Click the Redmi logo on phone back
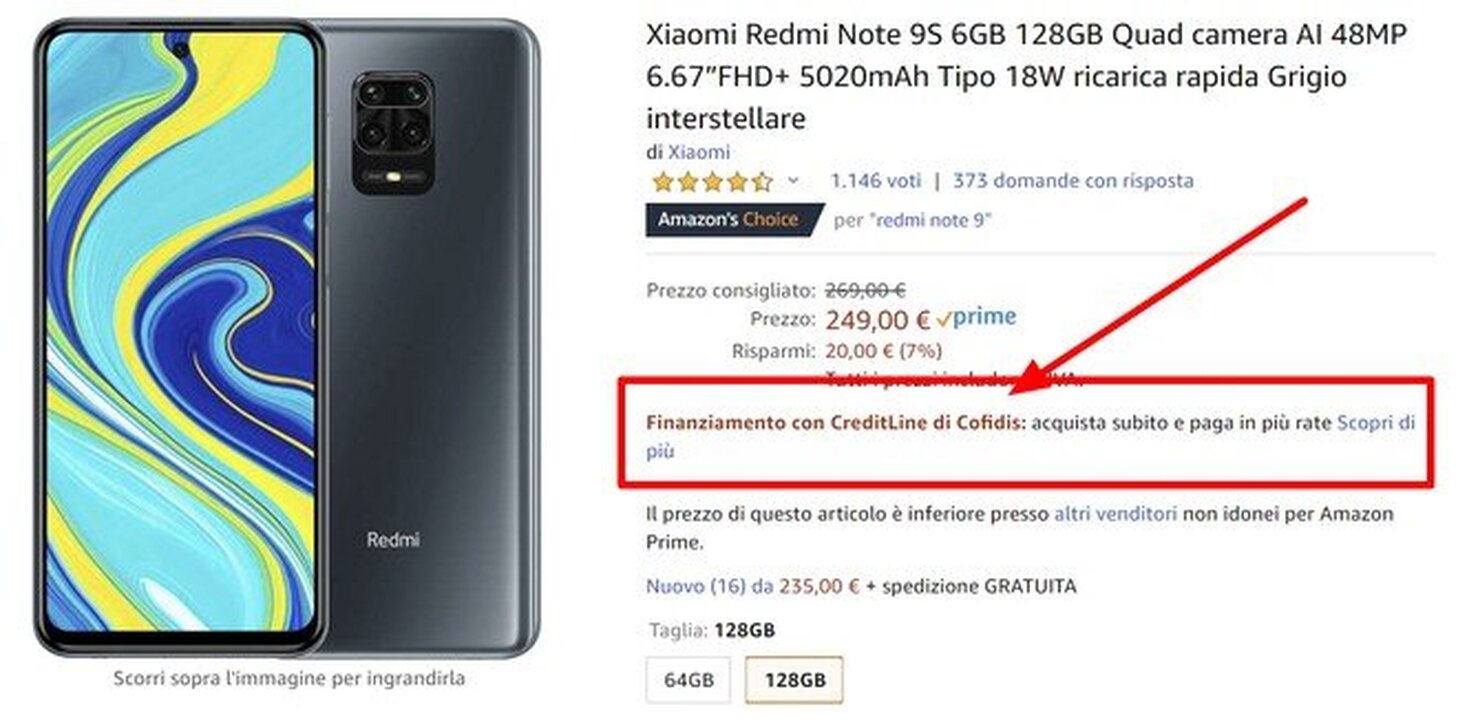The height and width of the screenshot is (720, 1458). pyautogui.click(x=393, y=540)
